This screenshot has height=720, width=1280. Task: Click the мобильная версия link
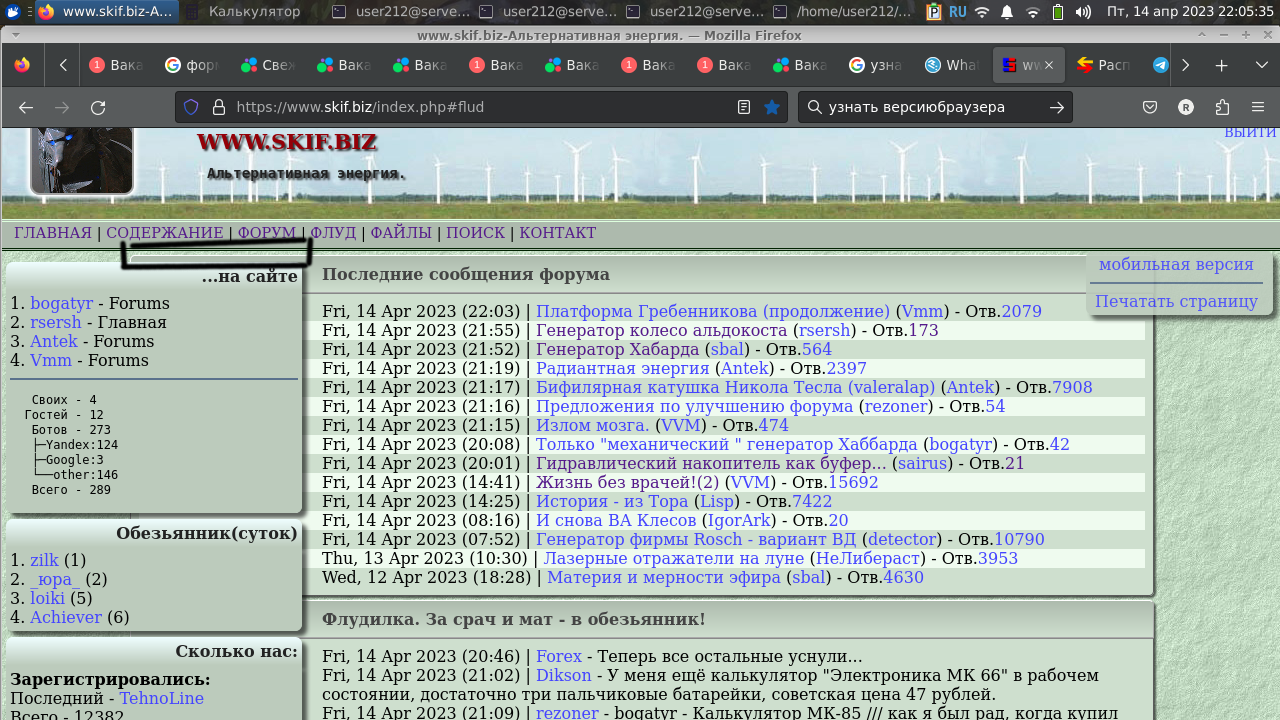(x=1176, y=265)
